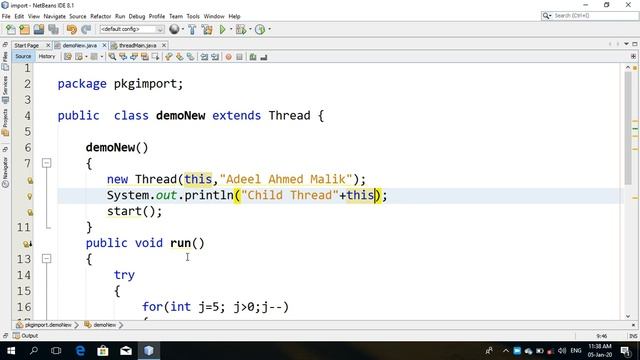
Task: Toggle Rectangular Selection mode
Action: [156, 57]
